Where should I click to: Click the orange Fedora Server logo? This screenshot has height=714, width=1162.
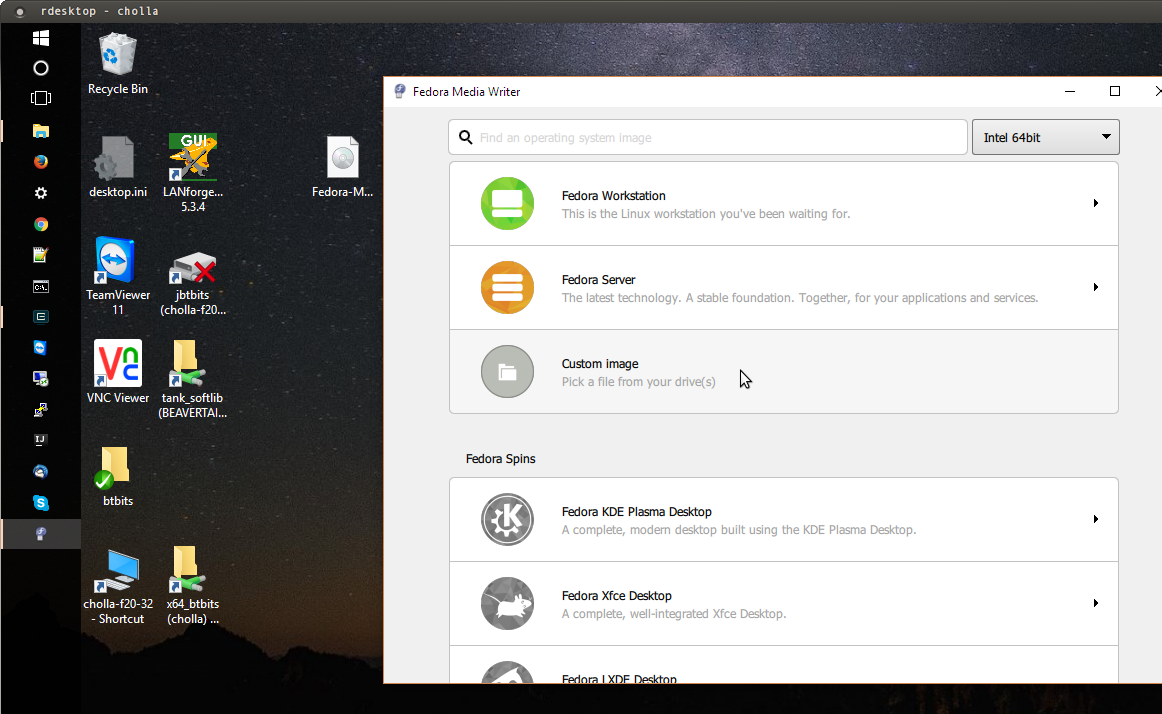[x=508, y=287]
